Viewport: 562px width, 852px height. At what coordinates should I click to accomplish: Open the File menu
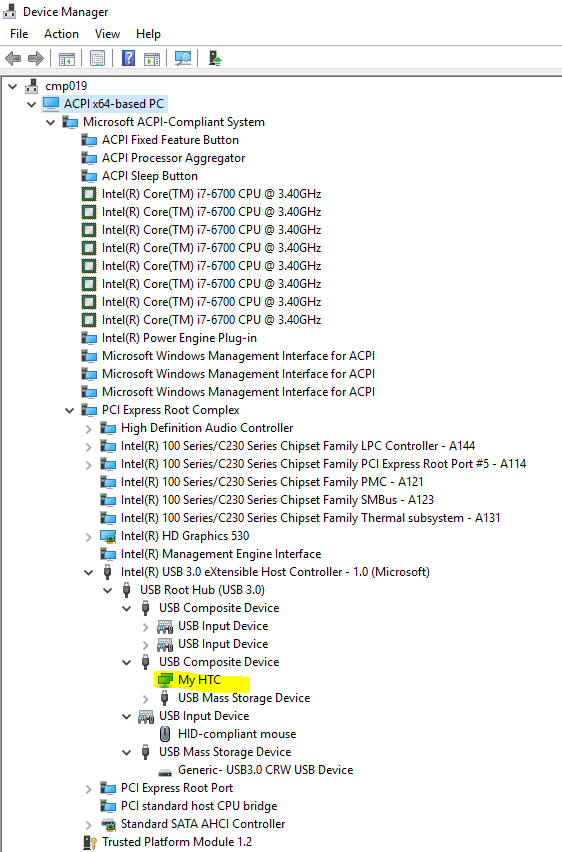(19, 34)
